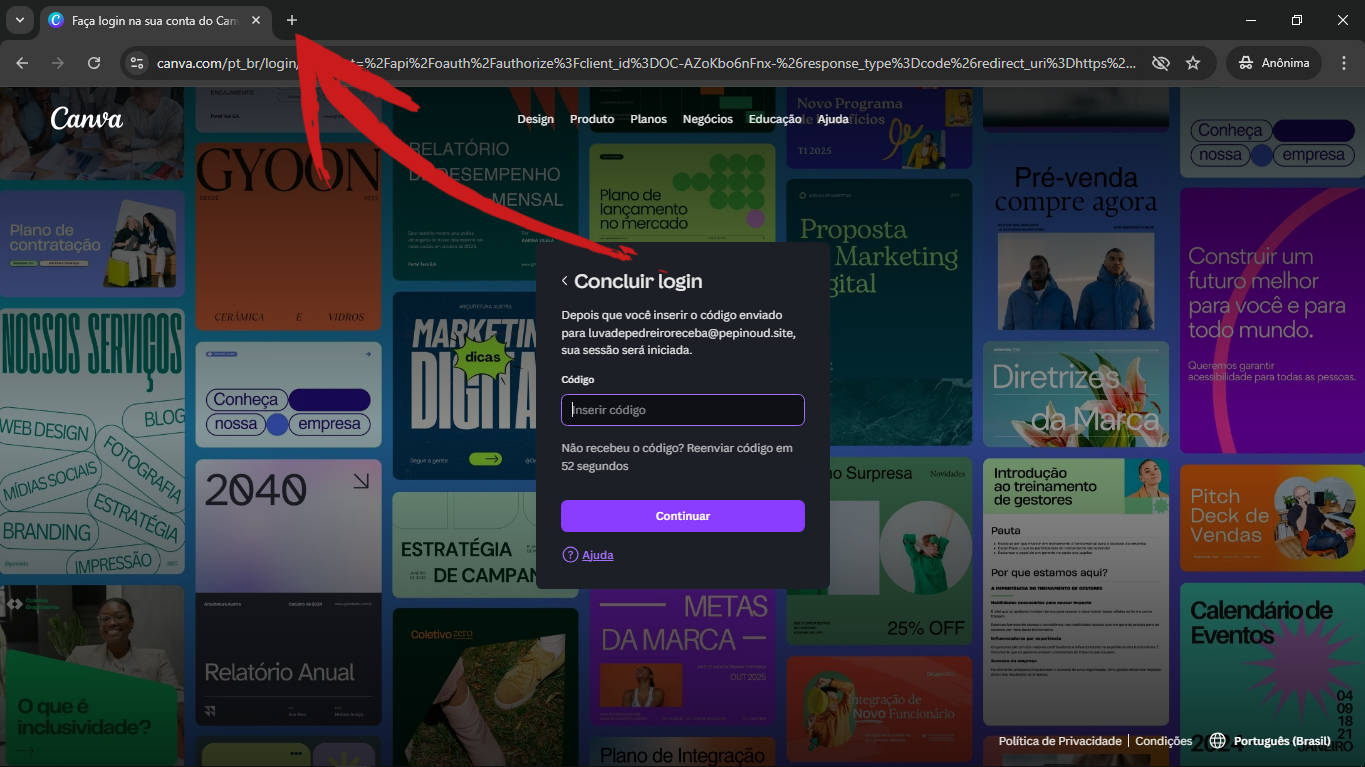Open the Ajuda help link in the dialog
This screenshot has width=1365, height=767.
click(x=598, y=555)
